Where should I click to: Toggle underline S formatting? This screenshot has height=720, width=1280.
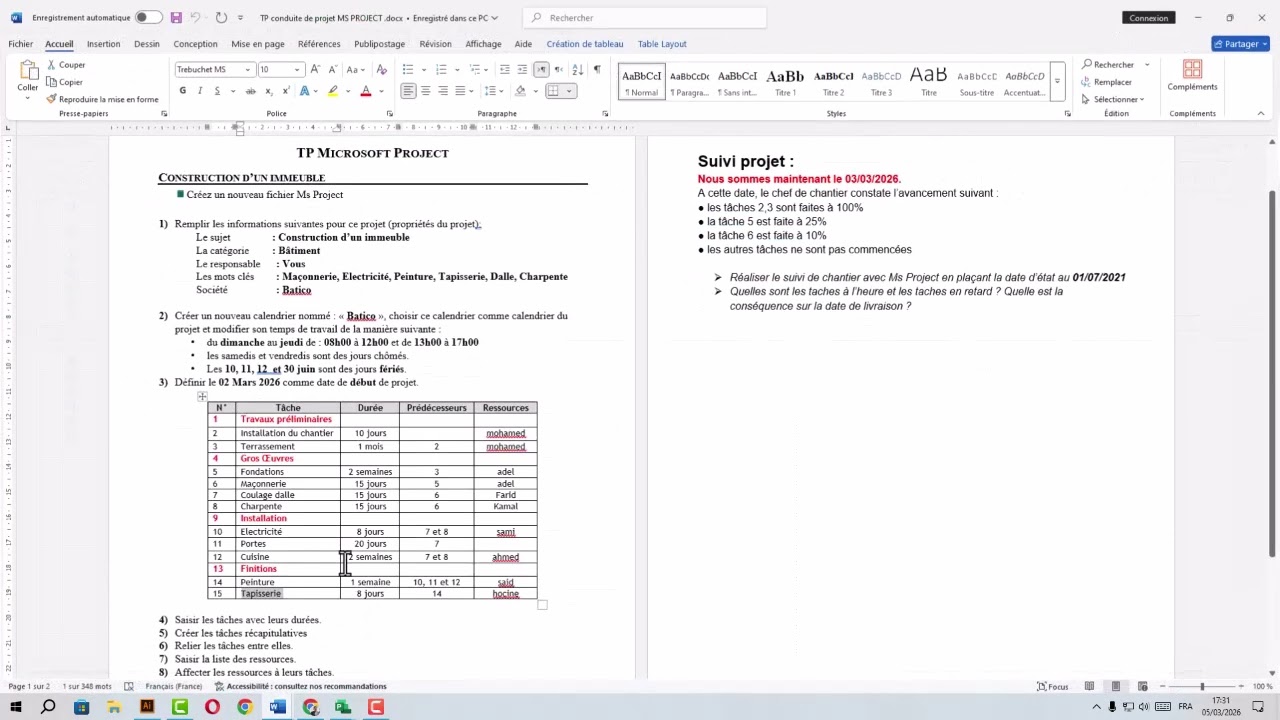[217, 91]
